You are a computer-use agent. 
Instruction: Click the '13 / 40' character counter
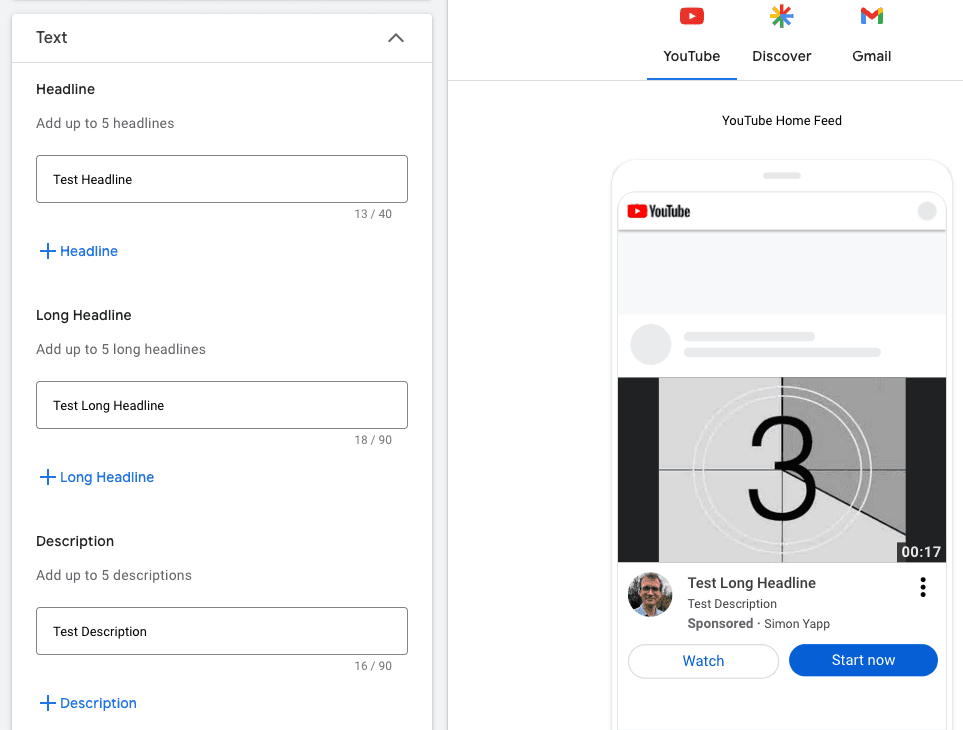[x=373, y=214]
